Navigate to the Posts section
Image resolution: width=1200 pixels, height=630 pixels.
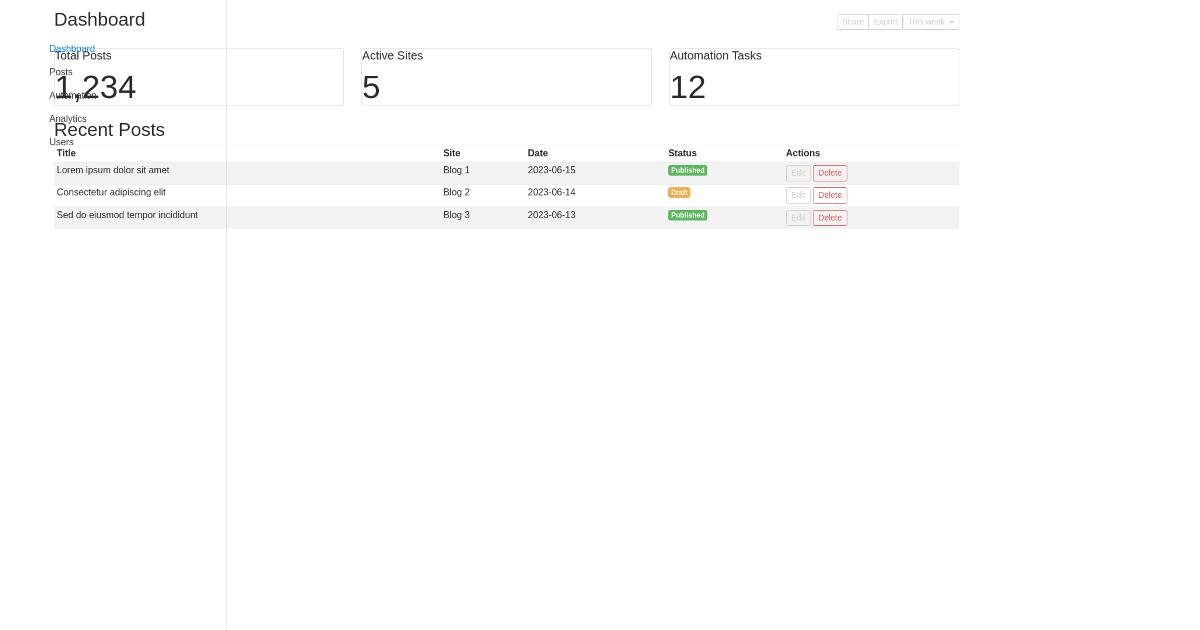(x=61, y=71)
